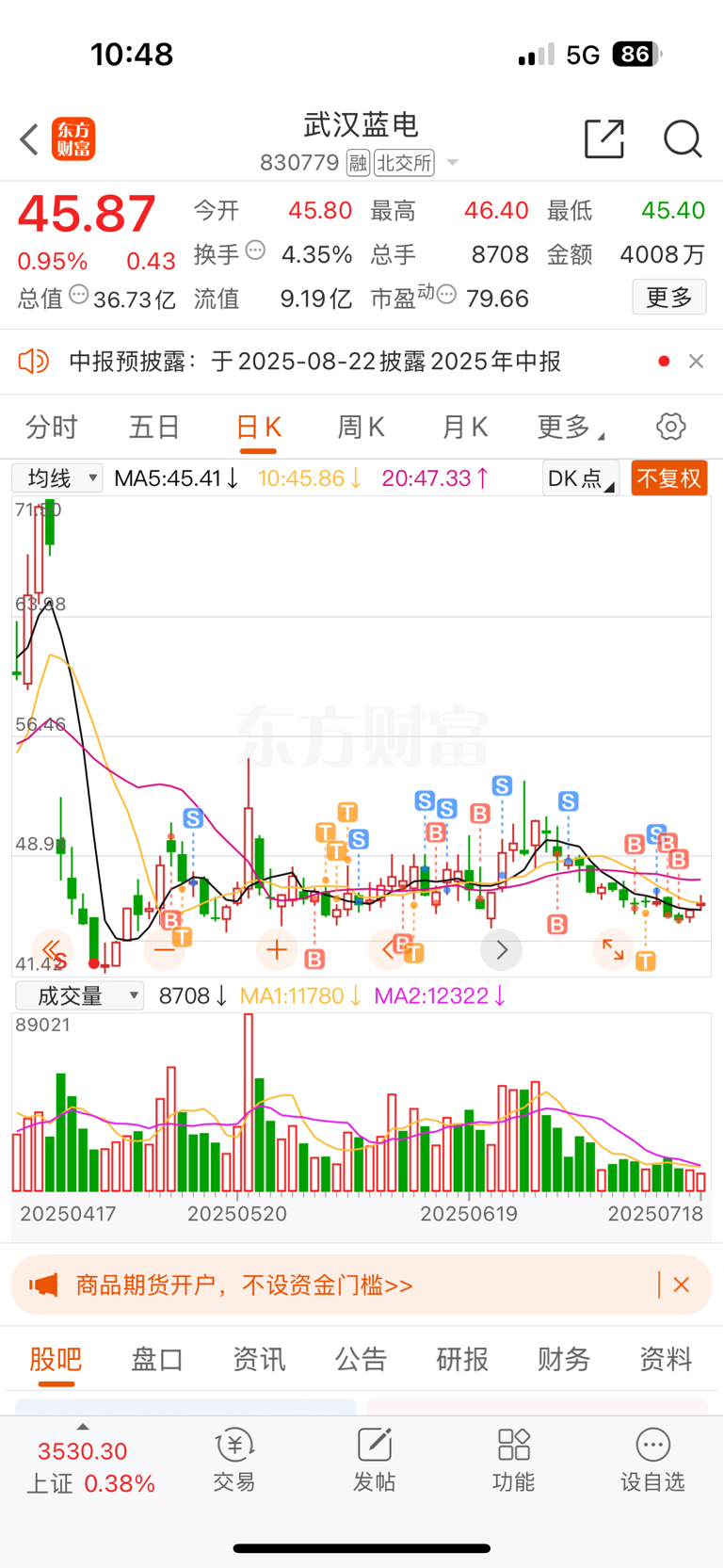Tap the plus zoom-in chart icon
Screen dimensions: 724x1568
[x=277, y=949]
